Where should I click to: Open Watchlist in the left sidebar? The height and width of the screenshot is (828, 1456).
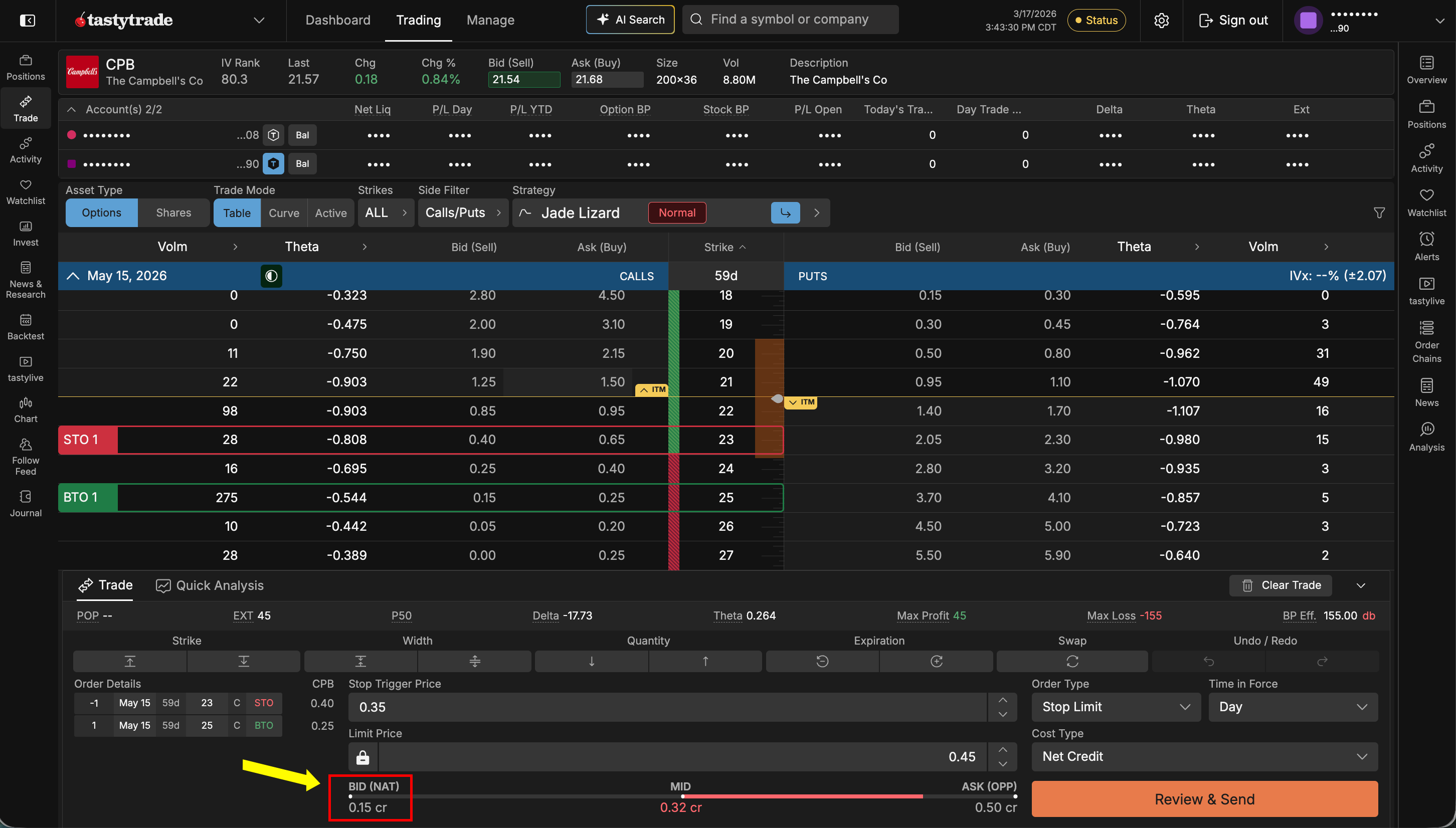click(x=26, y=192)
